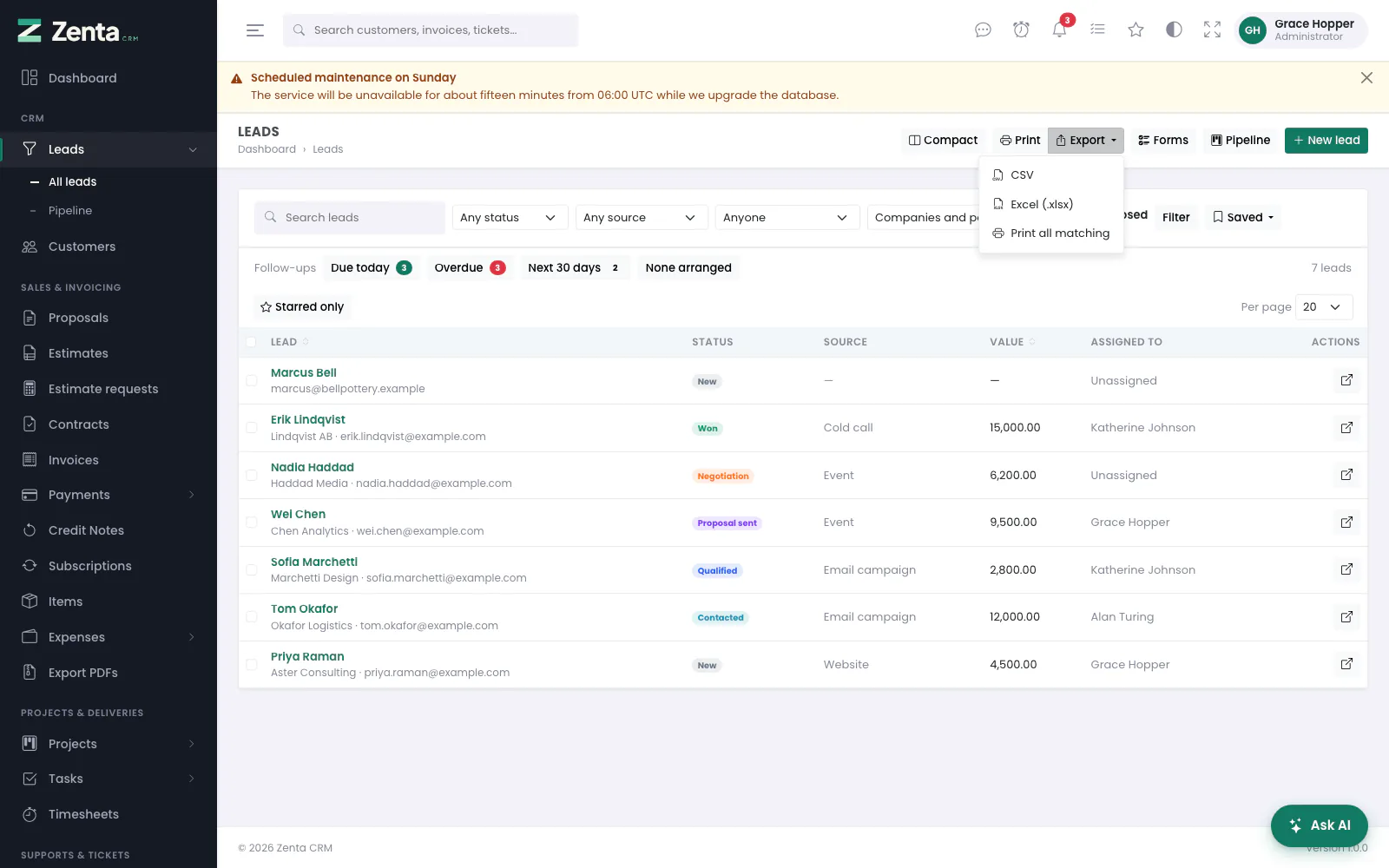Click the favorites star icon in header
1389x868 pixels.
[x=1136, y=30]
